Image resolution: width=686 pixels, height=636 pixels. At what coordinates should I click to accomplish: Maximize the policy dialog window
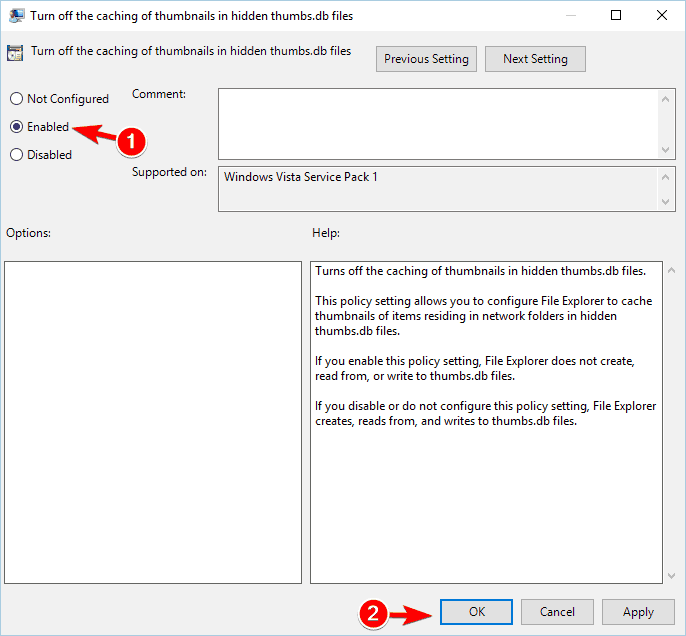tap(616, 15)
